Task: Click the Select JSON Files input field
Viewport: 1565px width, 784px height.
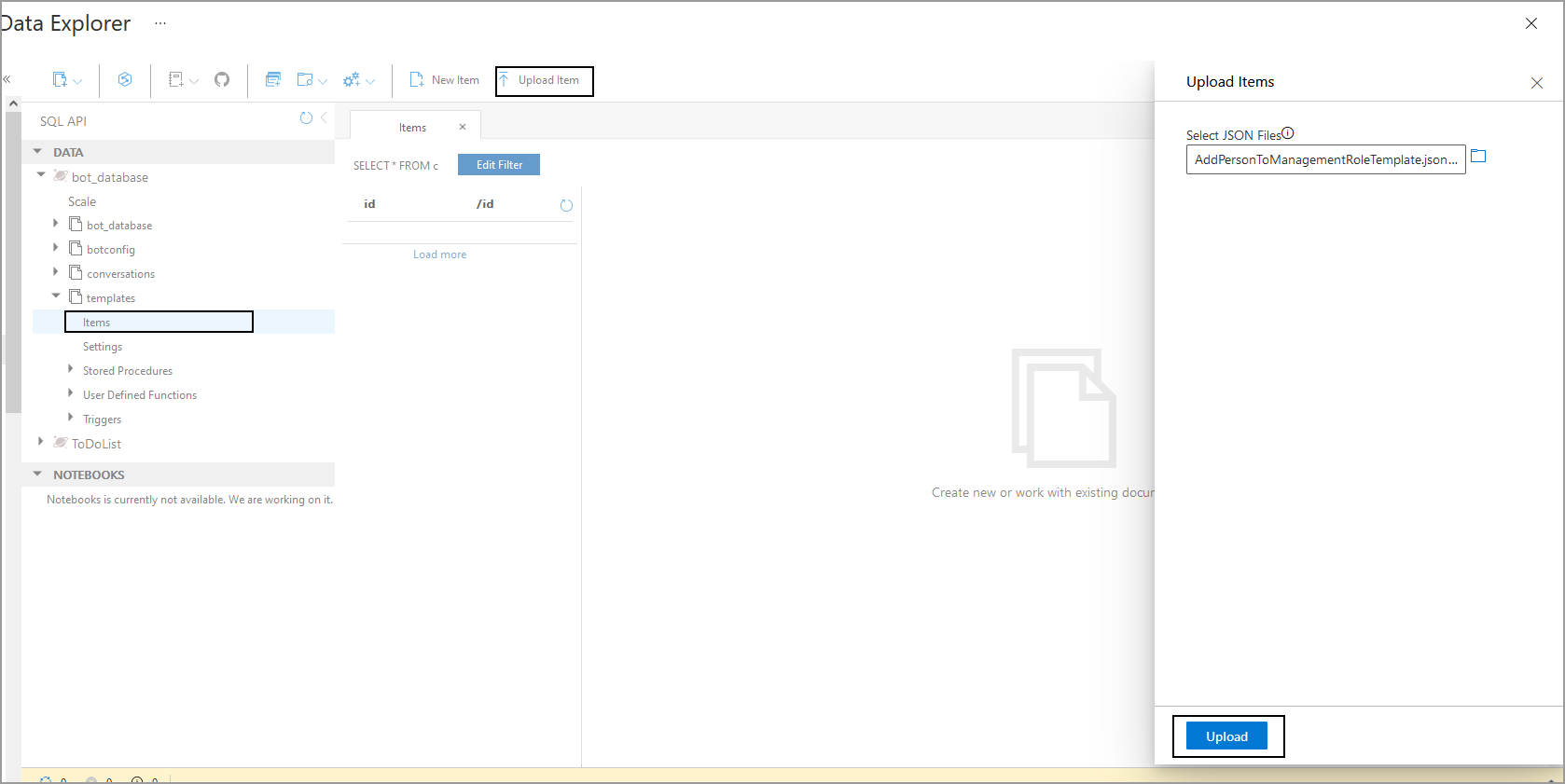Action: [1324, 160]
